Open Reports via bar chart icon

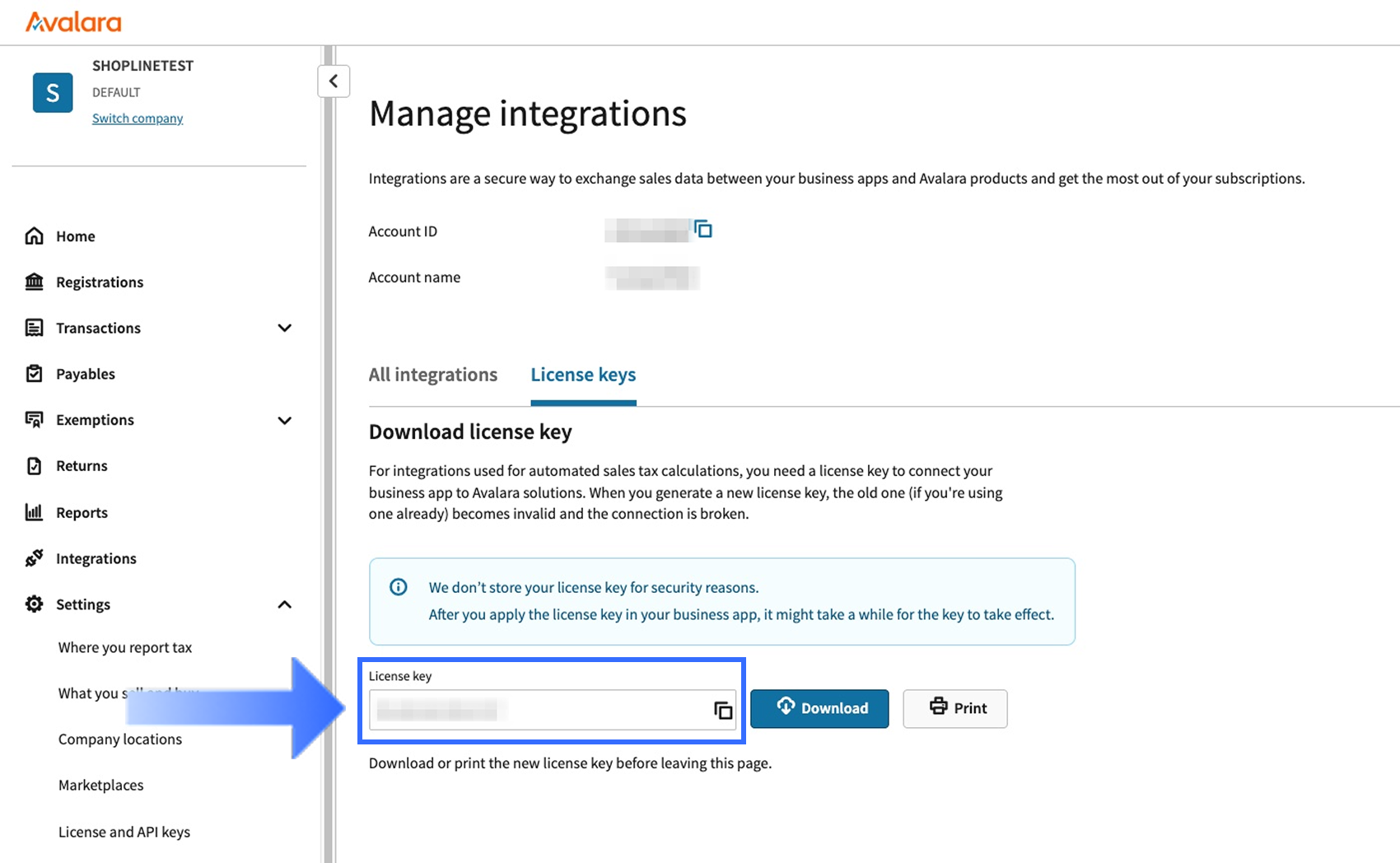[x=34, y=512]
